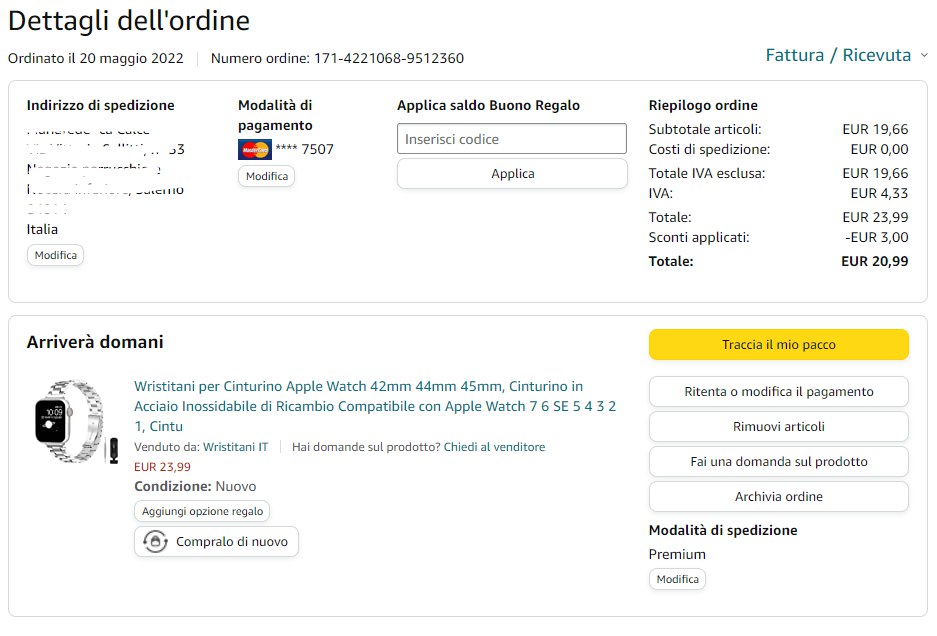Click the MasterCard payment icon
This screenshot has height=636, width=937.
[255, 149]
